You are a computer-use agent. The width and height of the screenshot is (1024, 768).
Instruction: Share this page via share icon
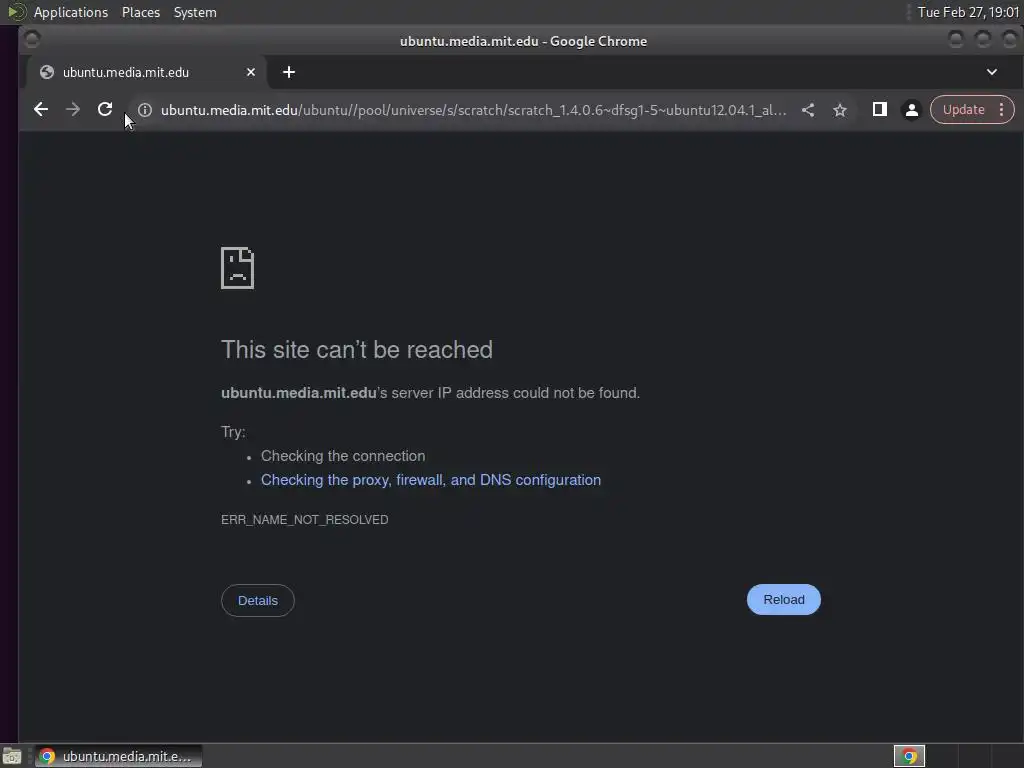click(808, 110)
